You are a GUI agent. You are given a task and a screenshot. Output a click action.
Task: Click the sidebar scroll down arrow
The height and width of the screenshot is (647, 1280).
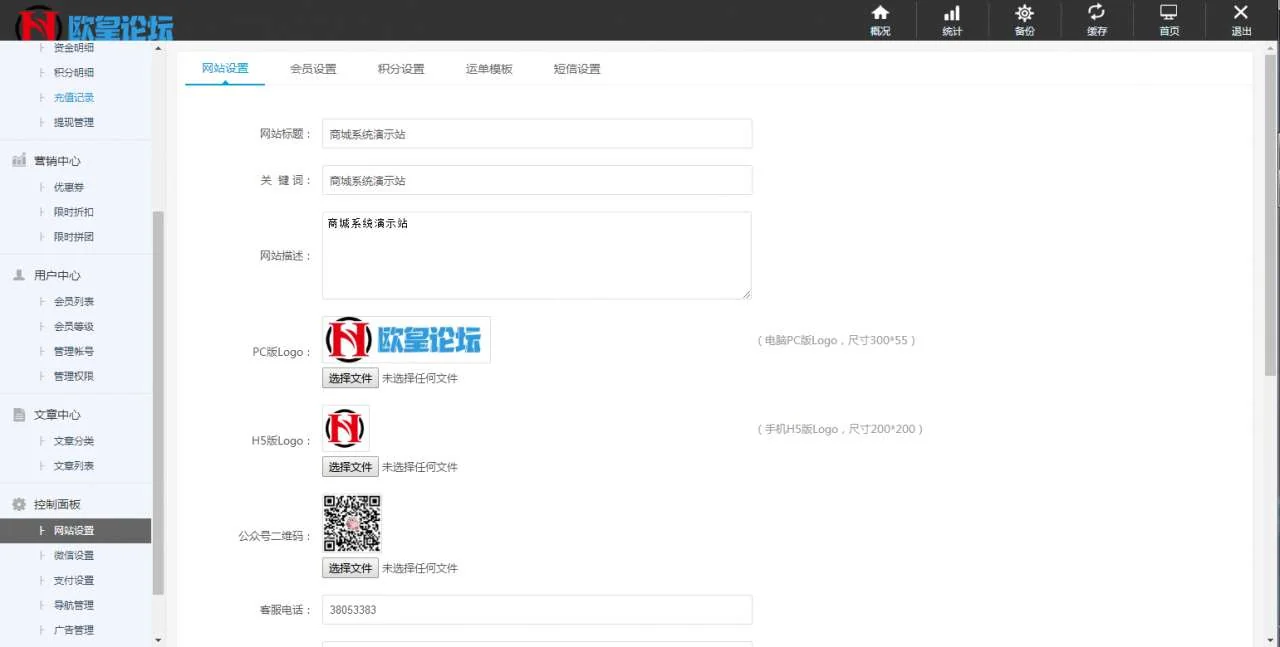(x=158, y=639)
